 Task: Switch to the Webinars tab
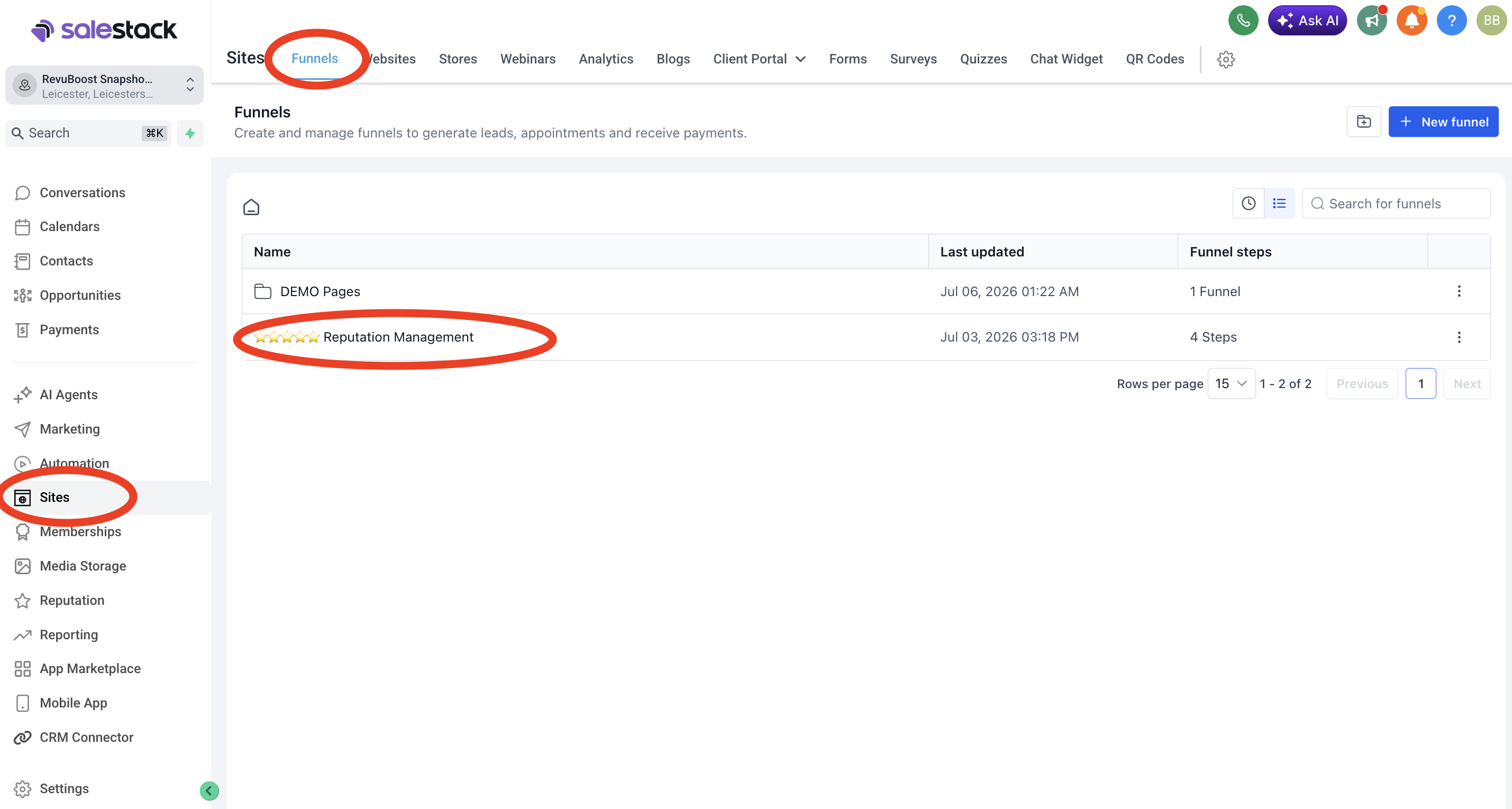coord(527,59)
